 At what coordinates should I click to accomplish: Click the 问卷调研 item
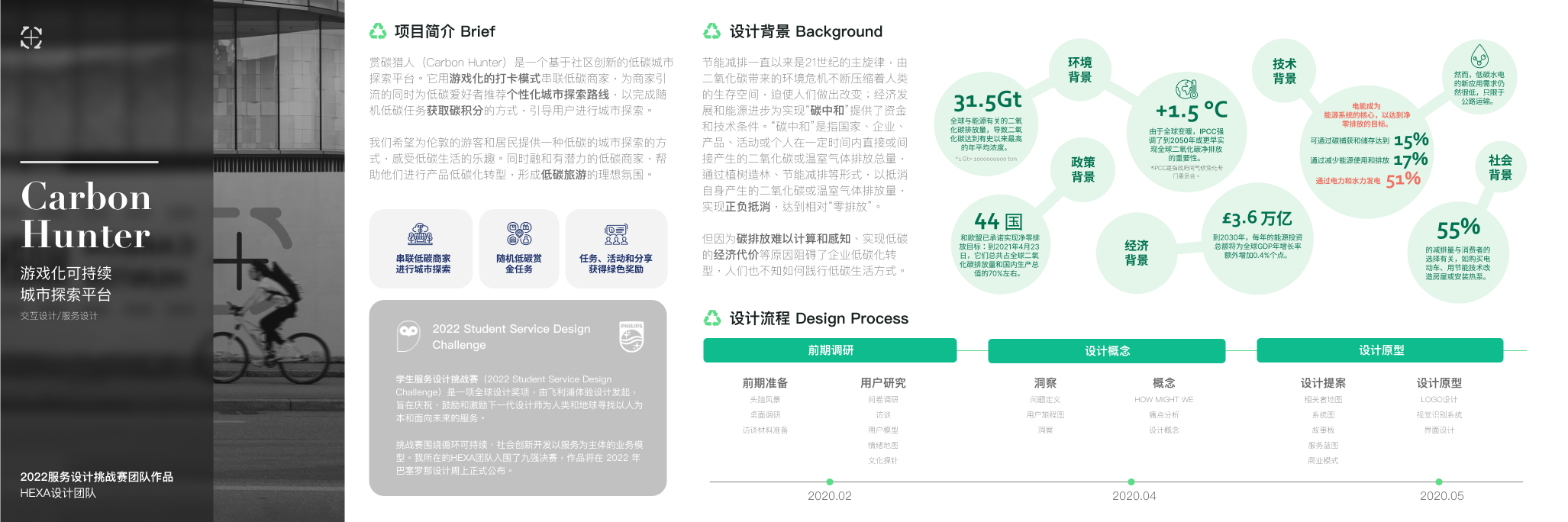883,400
